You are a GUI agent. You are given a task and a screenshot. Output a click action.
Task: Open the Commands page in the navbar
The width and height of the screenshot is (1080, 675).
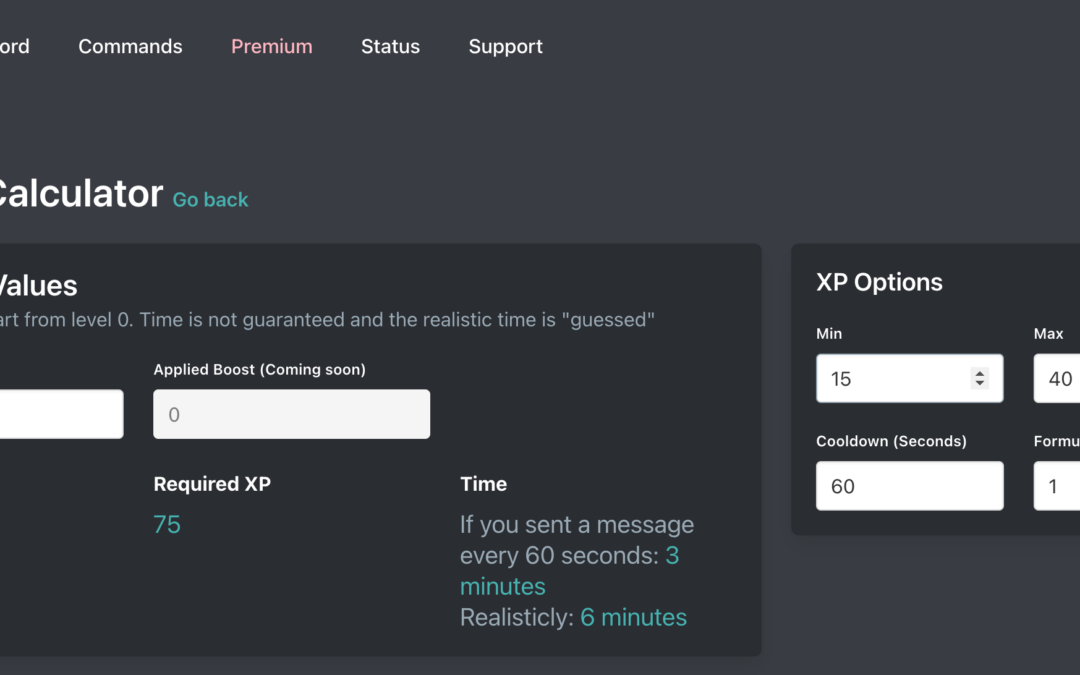pos(130,47)
